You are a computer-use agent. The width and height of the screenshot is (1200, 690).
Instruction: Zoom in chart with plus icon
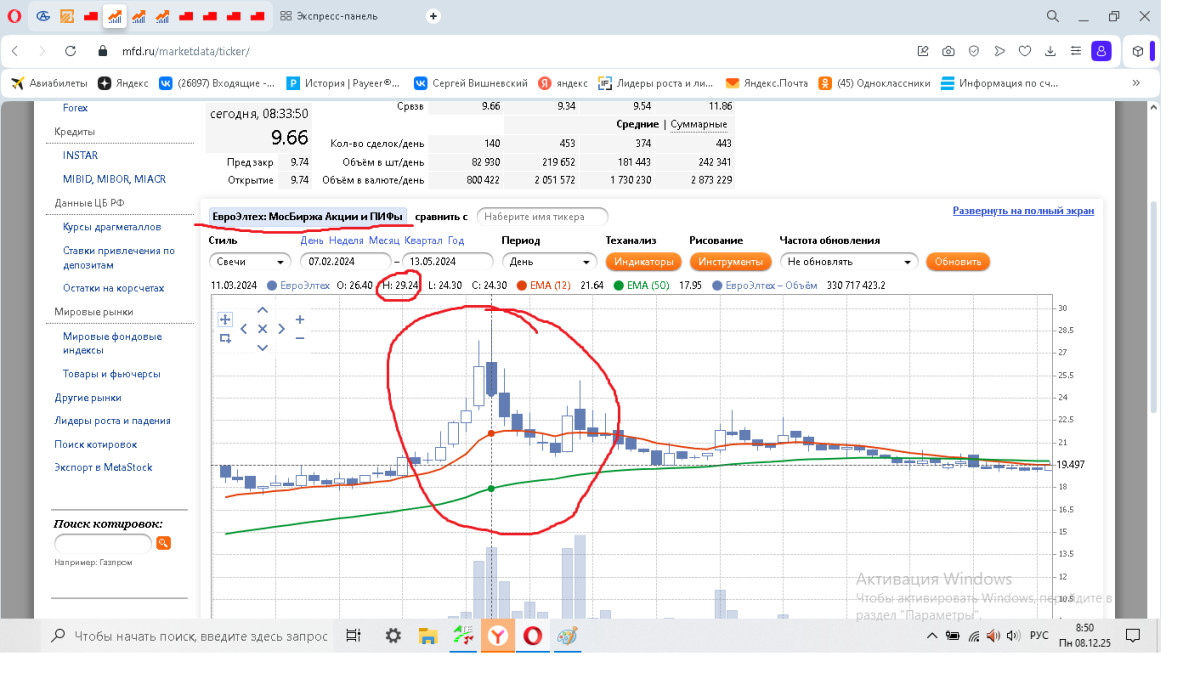[300, 320]
